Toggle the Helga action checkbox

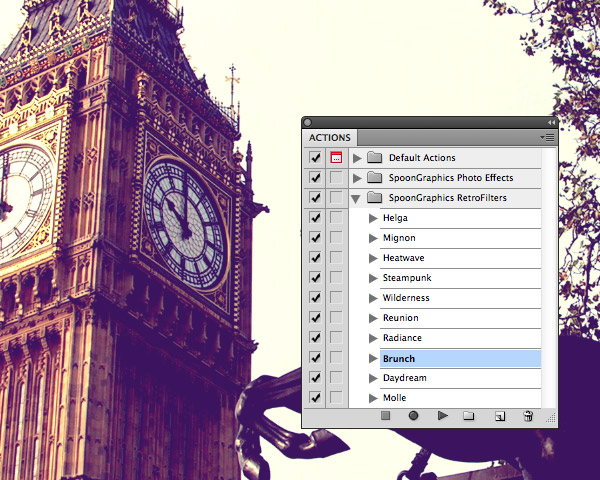tap(315, 217)
